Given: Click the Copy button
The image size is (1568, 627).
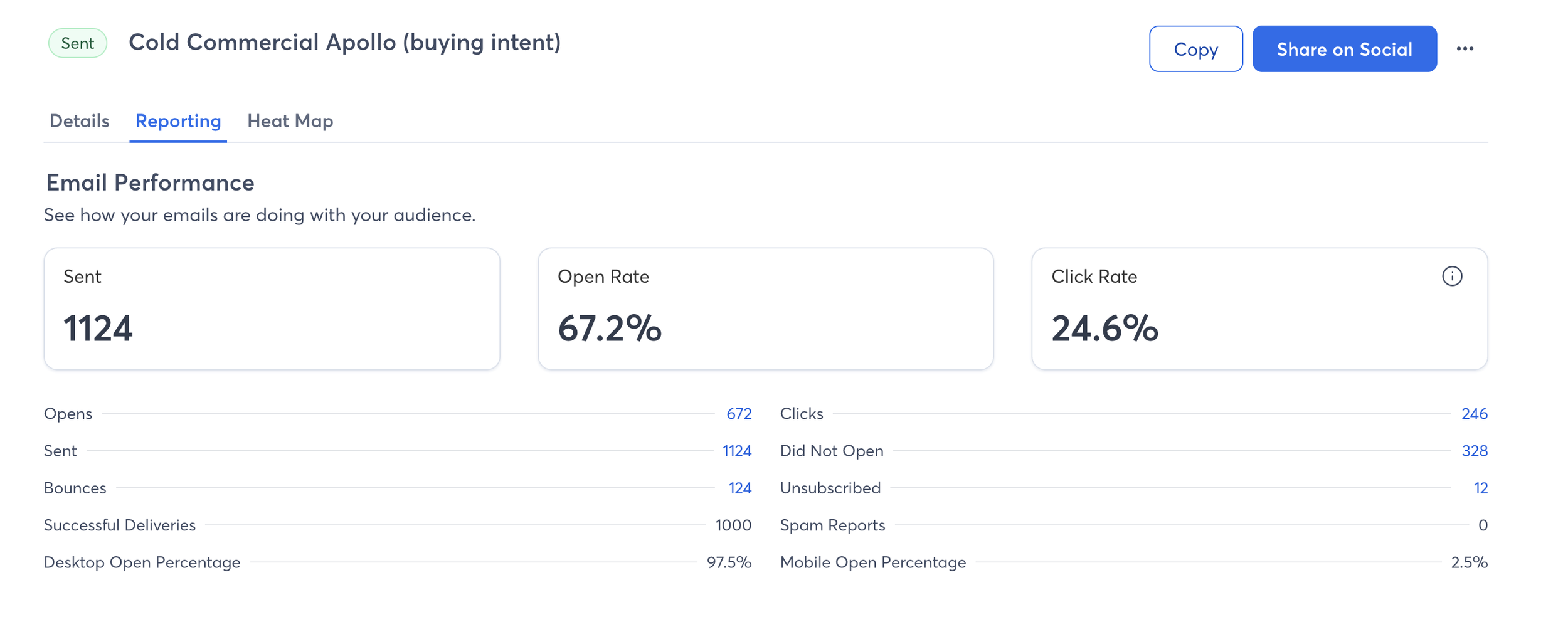Looking at the screenshot, I should [x=1195, y=49].
